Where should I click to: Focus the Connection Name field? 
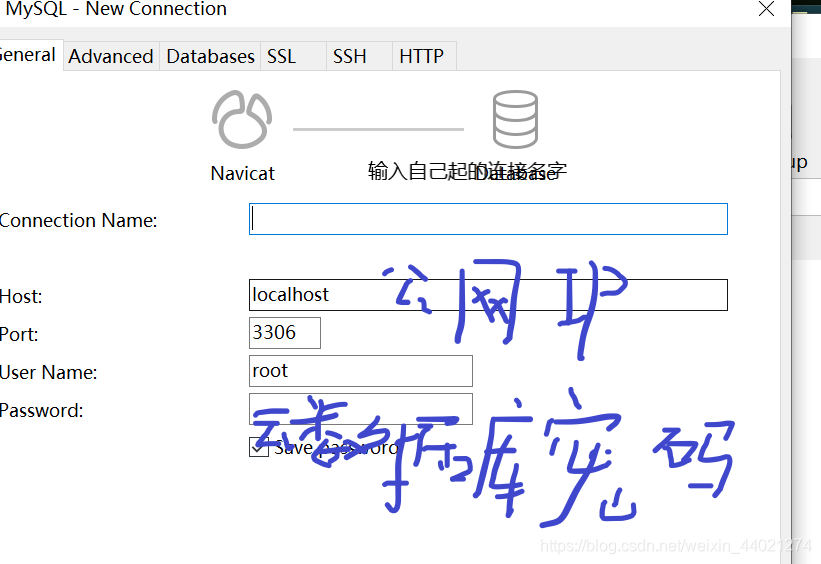488,219
